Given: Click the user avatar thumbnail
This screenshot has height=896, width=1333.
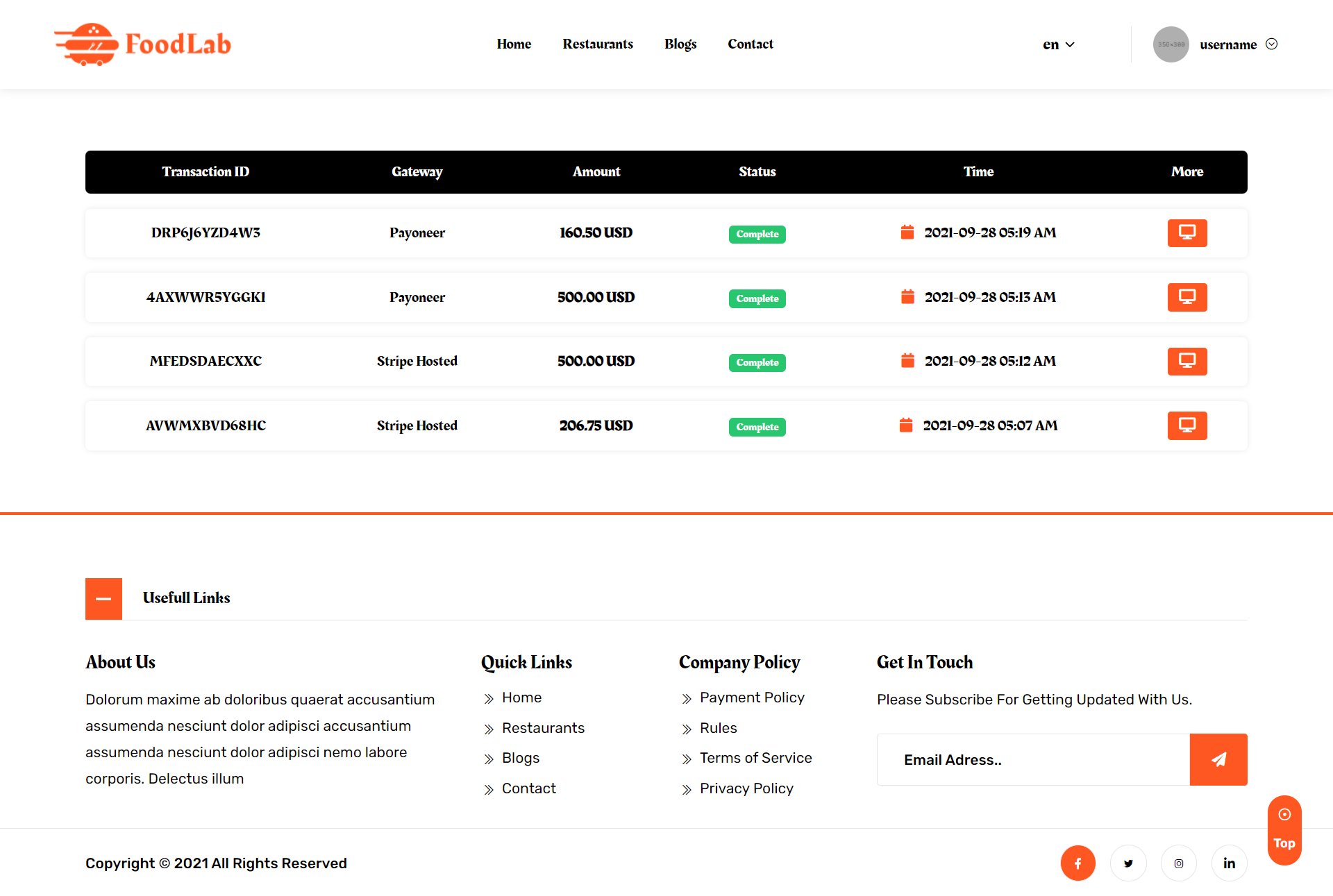Looking at the screenshot, I should (1171, 44).
